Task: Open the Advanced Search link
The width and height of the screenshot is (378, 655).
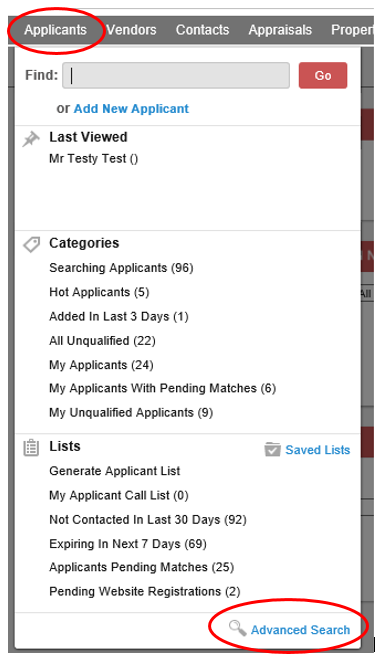Action: 300,630
